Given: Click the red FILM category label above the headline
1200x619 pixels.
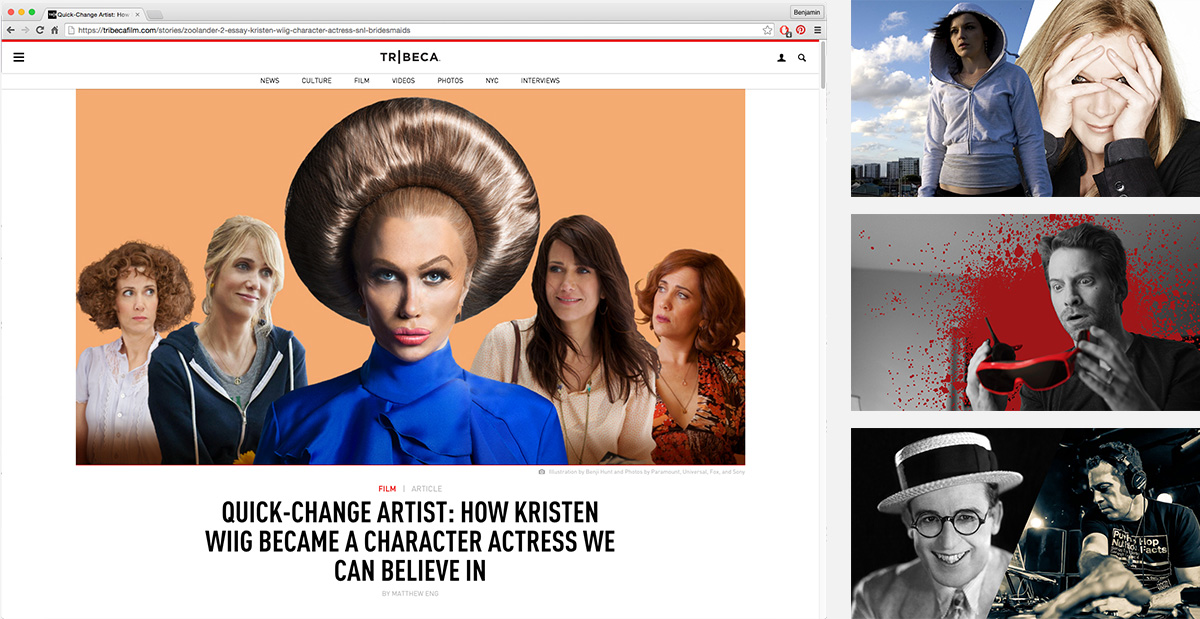Looking at the screenshot, I should click(387, 489).
